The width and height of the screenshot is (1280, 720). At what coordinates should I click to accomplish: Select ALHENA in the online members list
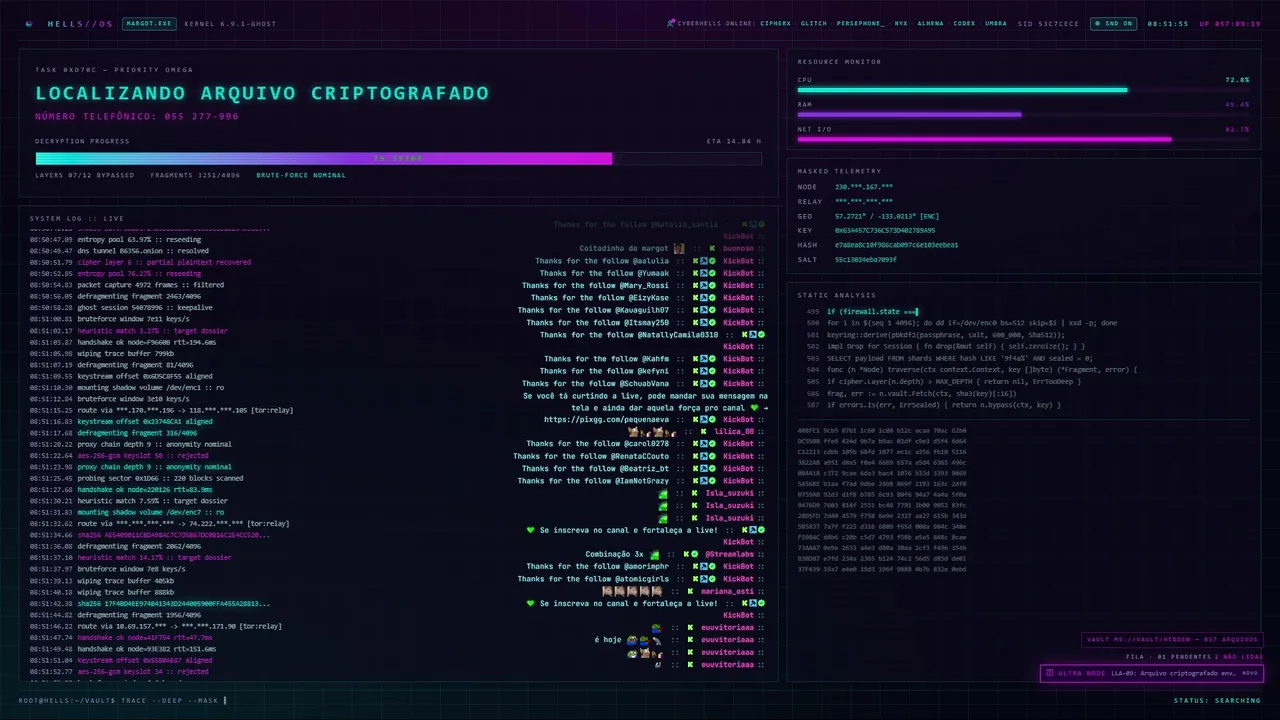point(930,23)
